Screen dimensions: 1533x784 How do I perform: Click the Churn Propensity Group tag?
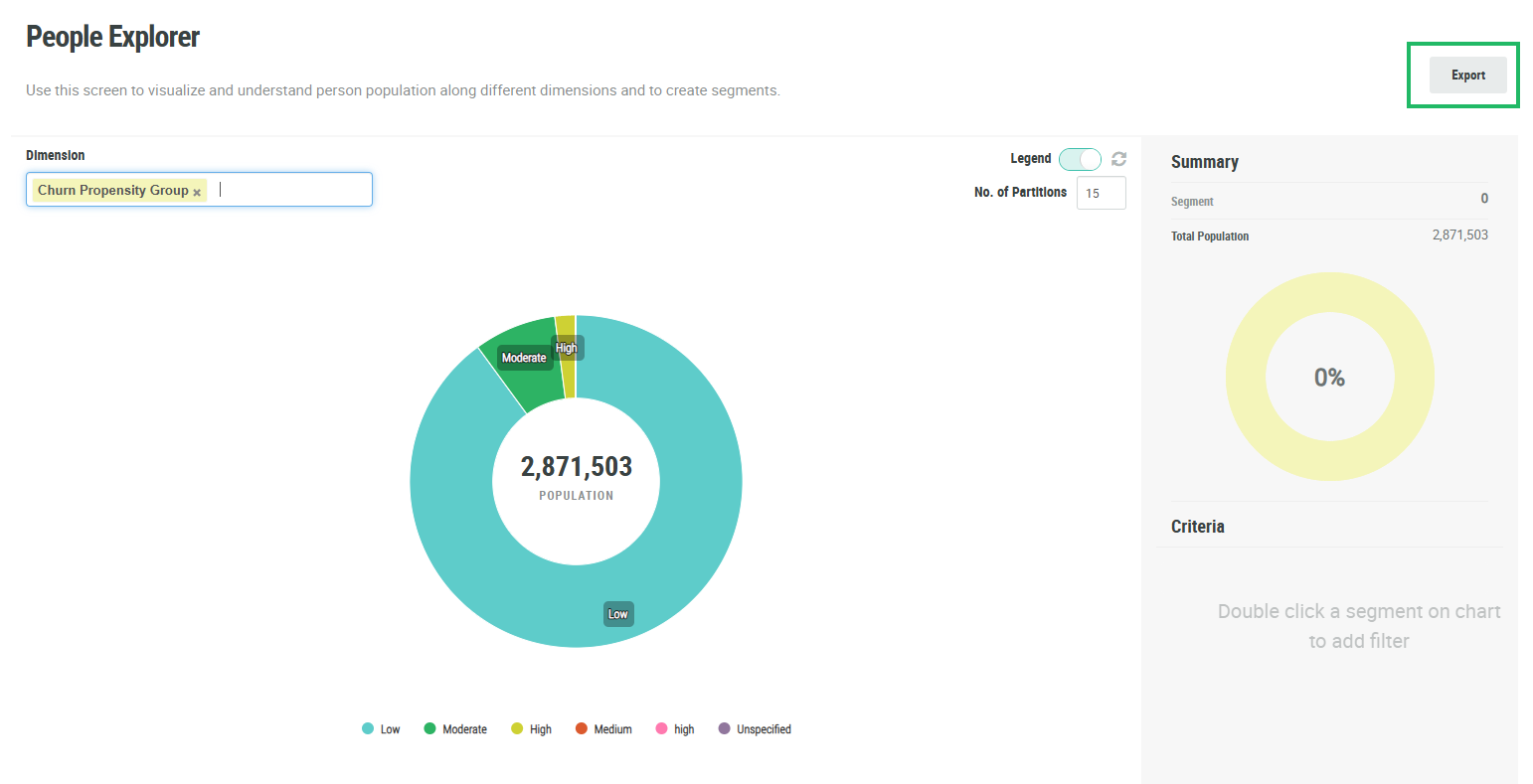112,190
